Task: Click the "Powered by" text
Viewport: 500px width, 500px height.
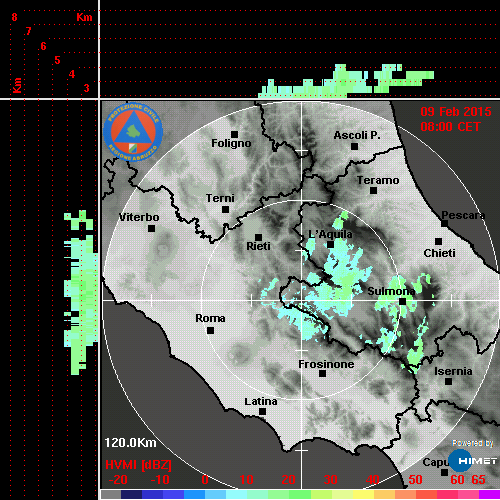Action: 473,443
